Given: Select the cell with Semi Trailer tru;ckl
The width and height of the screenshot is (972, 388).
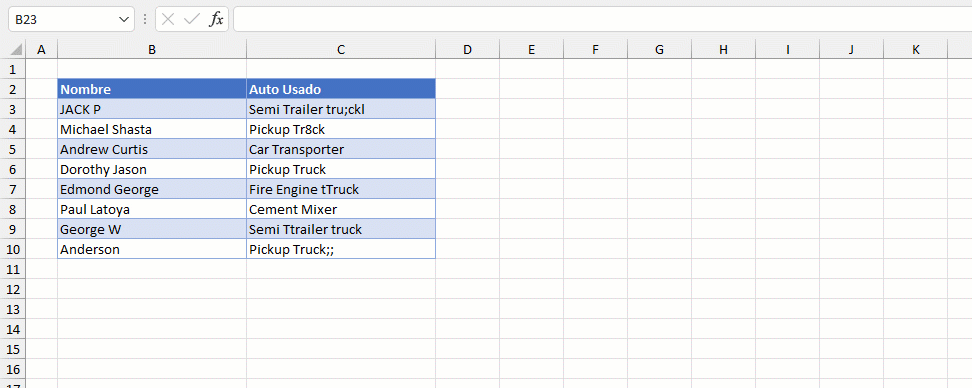Looking at the screenshot, I should tap(341, 109).
